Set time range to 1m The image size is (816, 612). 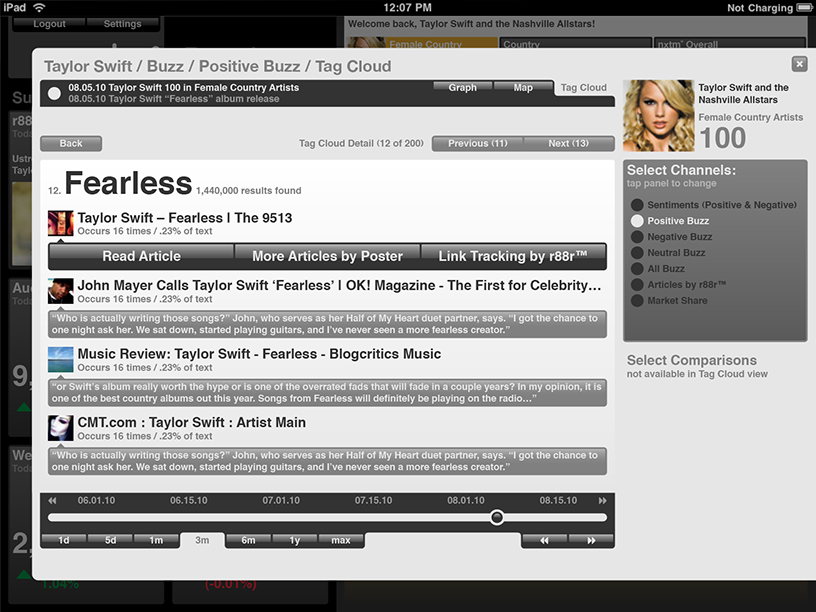(x=156, y=540)
